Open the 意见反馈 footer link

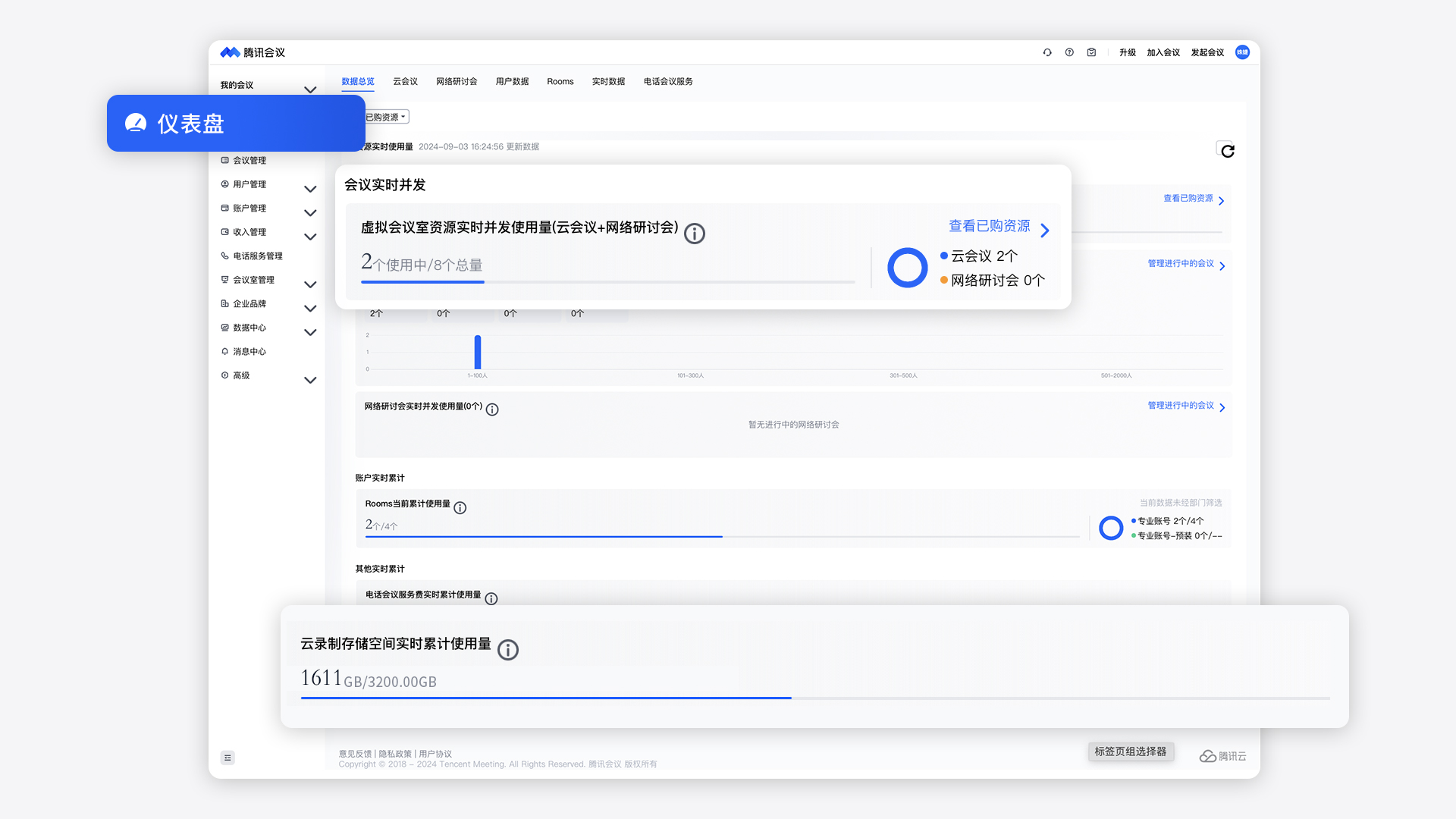(x=355, y=754)
